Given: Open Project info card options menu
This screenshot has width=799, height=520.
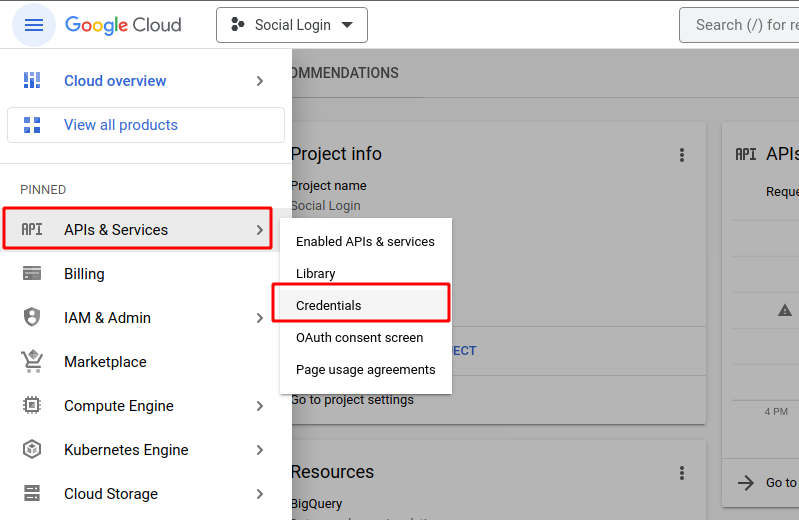Looking at the screenshot, I should point(682,155).
